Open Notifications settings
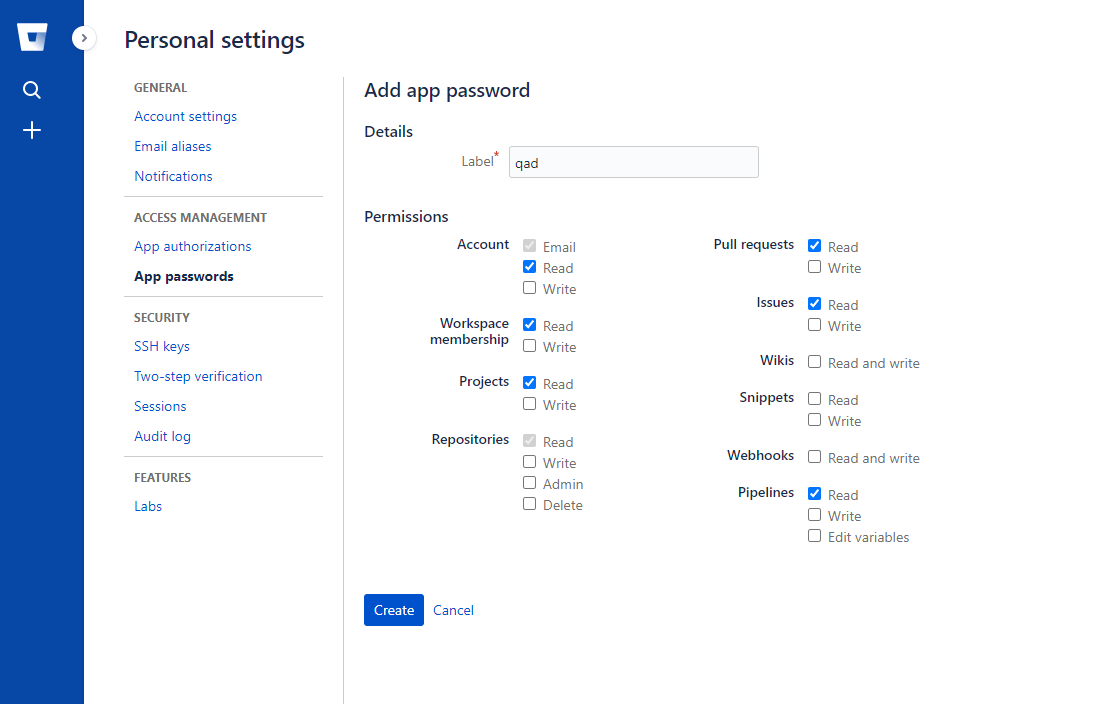Image resolution: width=1097 pixels, height=704 pixels. tap(174, 176)
